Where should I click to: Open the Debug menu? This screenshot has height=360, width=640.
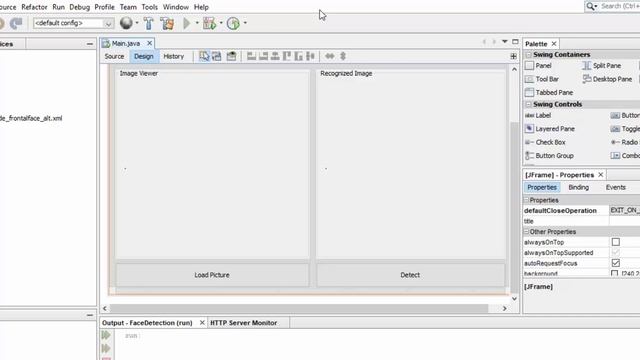80,7
